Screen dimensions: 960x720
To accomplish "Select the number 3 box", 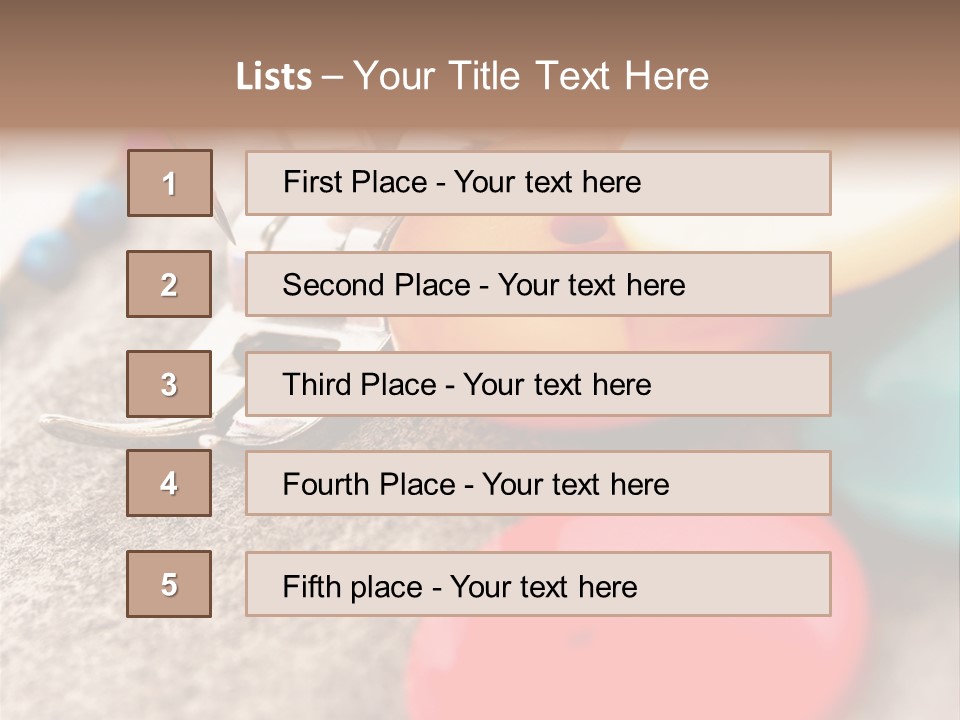I will point(169,384).
